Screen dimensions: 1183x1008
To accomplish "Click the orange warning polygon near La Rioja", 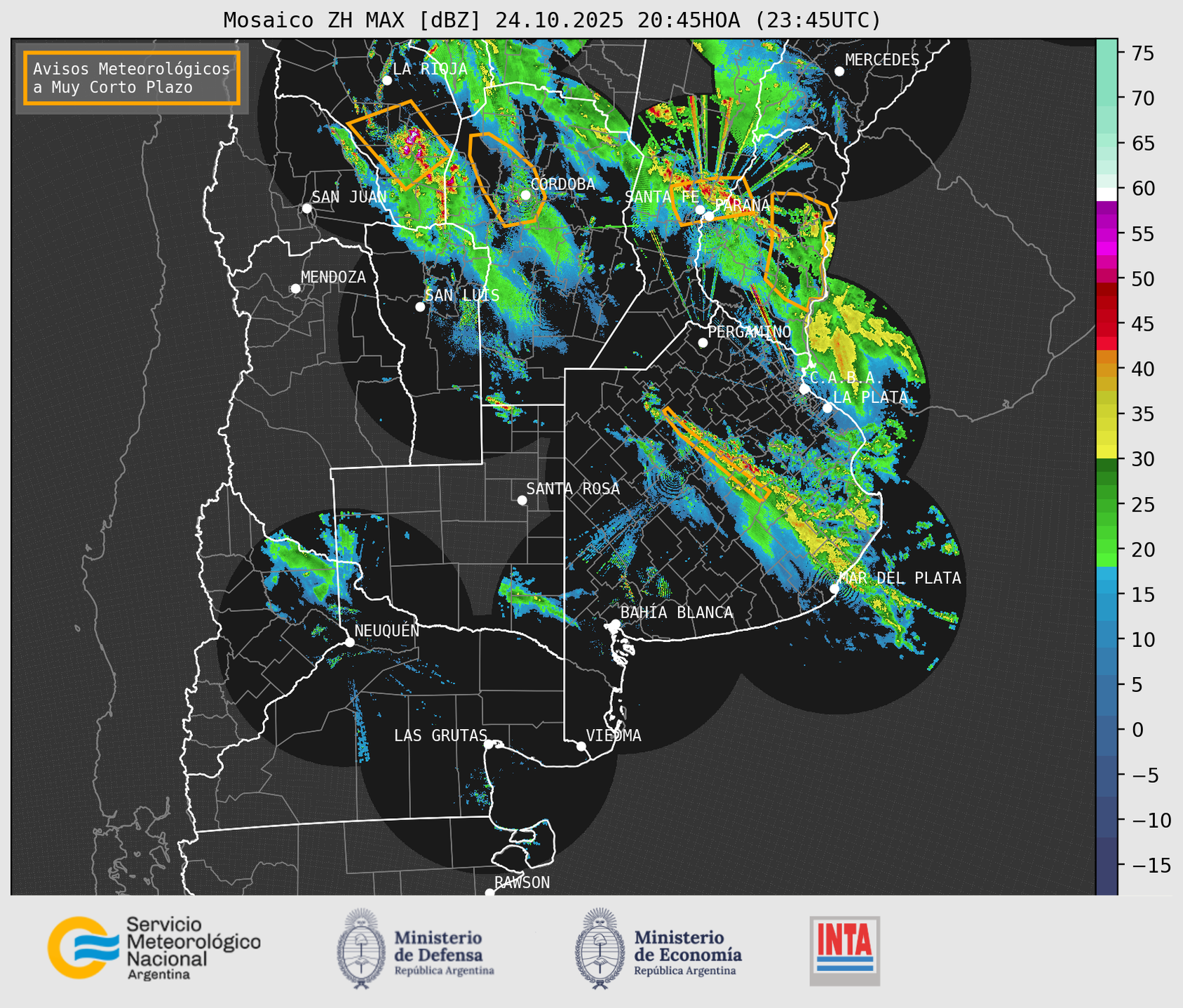I will click(399, 145).
